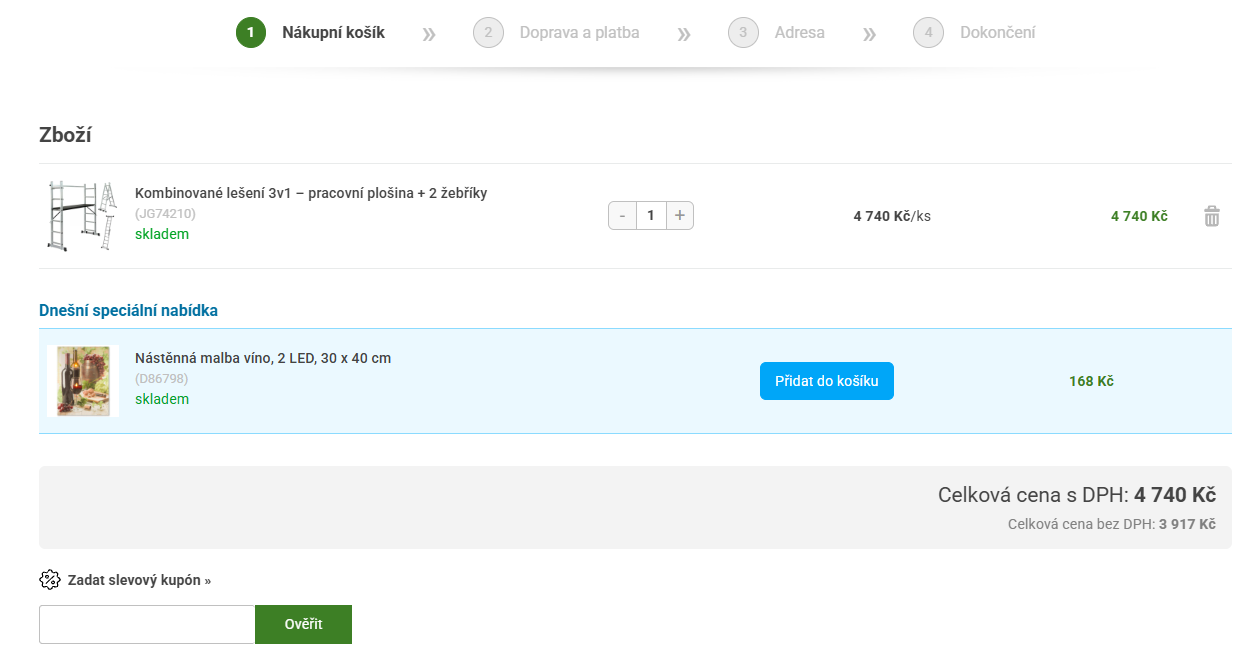The height and width of the screenshot is (653, 1235).
Task: Go to the Adresa step
Action: coord(799,33)
